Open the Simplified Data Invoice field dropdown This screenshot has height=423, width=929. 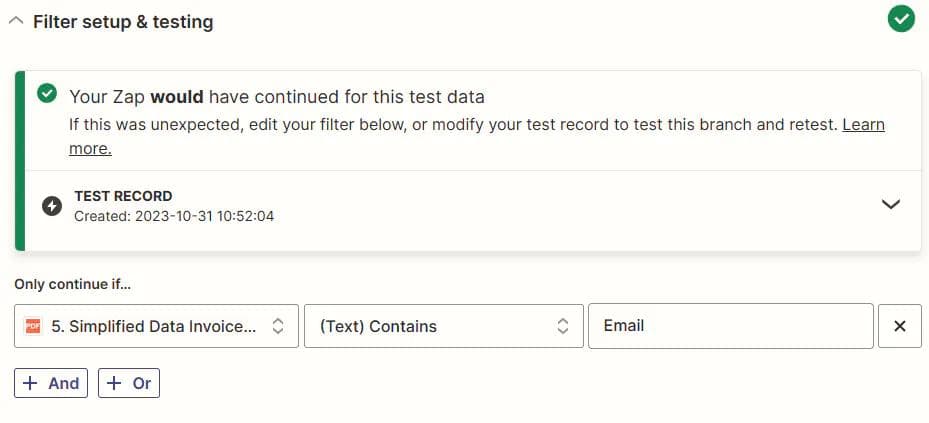coord(155,326)
